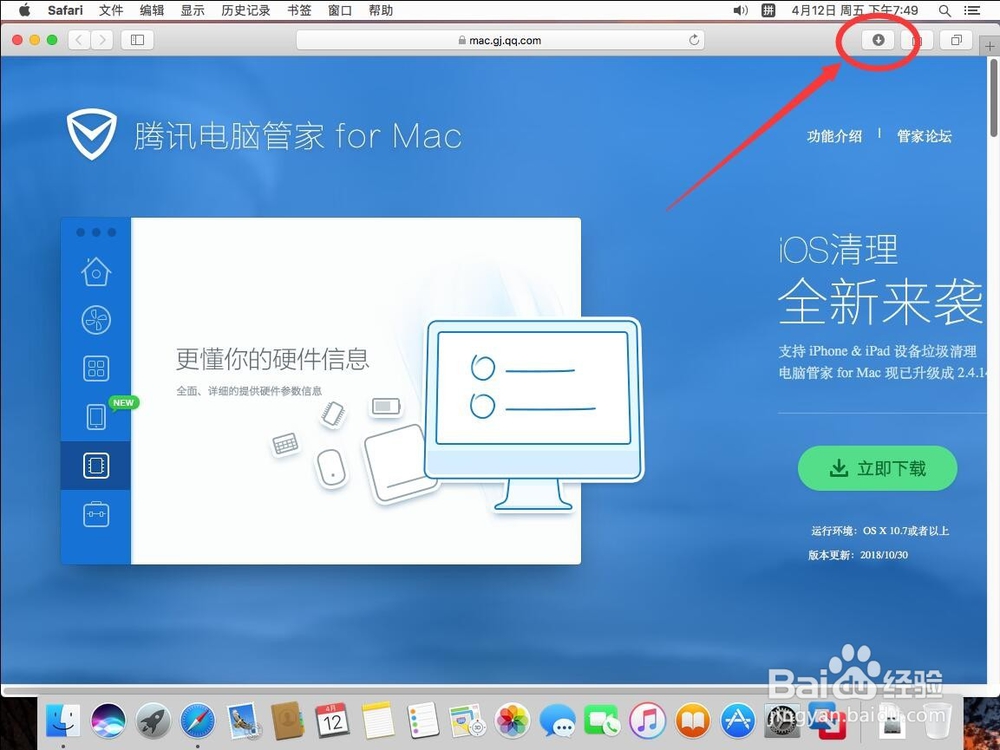This screenshot has width=1000, height=750.
Task: Click the Tencent shield logo
Action: (92, 135)
